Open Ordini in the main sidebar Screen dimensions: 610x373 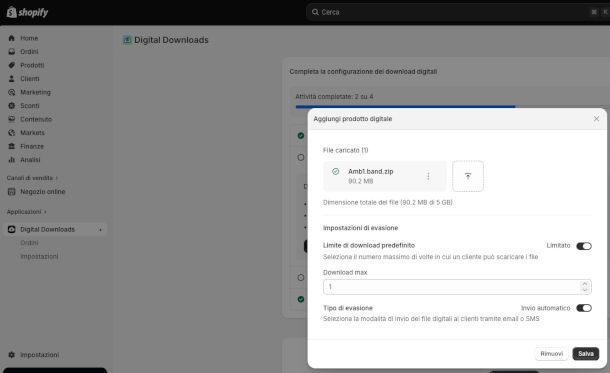(29, 52)
